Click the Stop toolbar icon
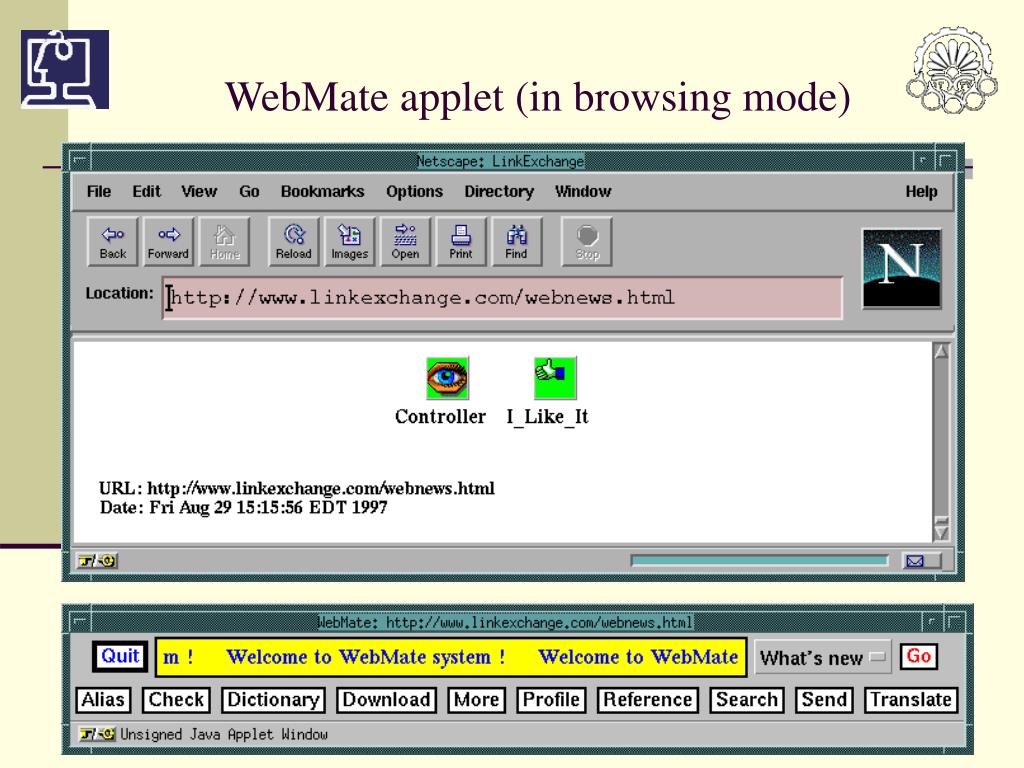Screen dimensions: 1024x768 point(587,242)
